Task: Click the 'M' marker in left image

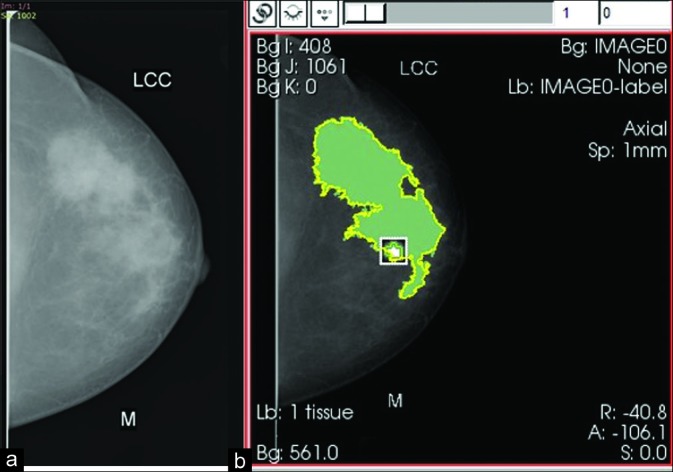Action: pos(128,419)
